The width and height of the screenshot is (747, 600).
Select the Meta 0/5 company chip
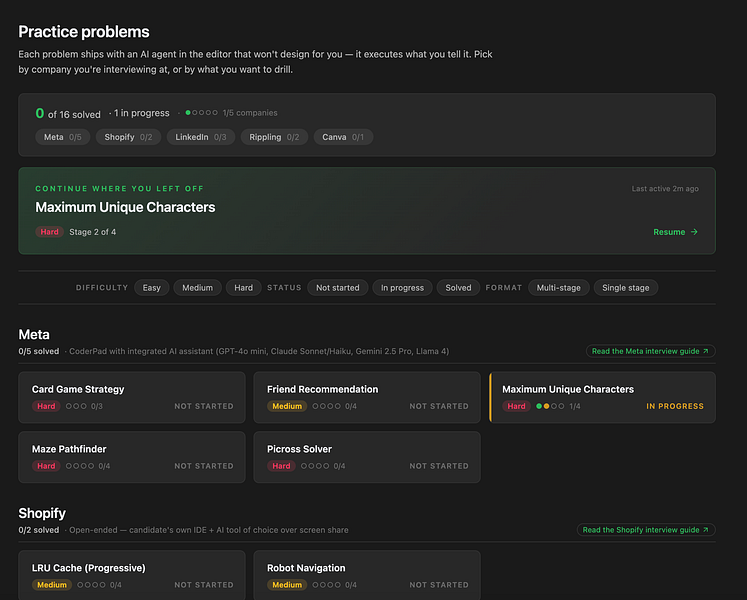click(x=62, y=137)
